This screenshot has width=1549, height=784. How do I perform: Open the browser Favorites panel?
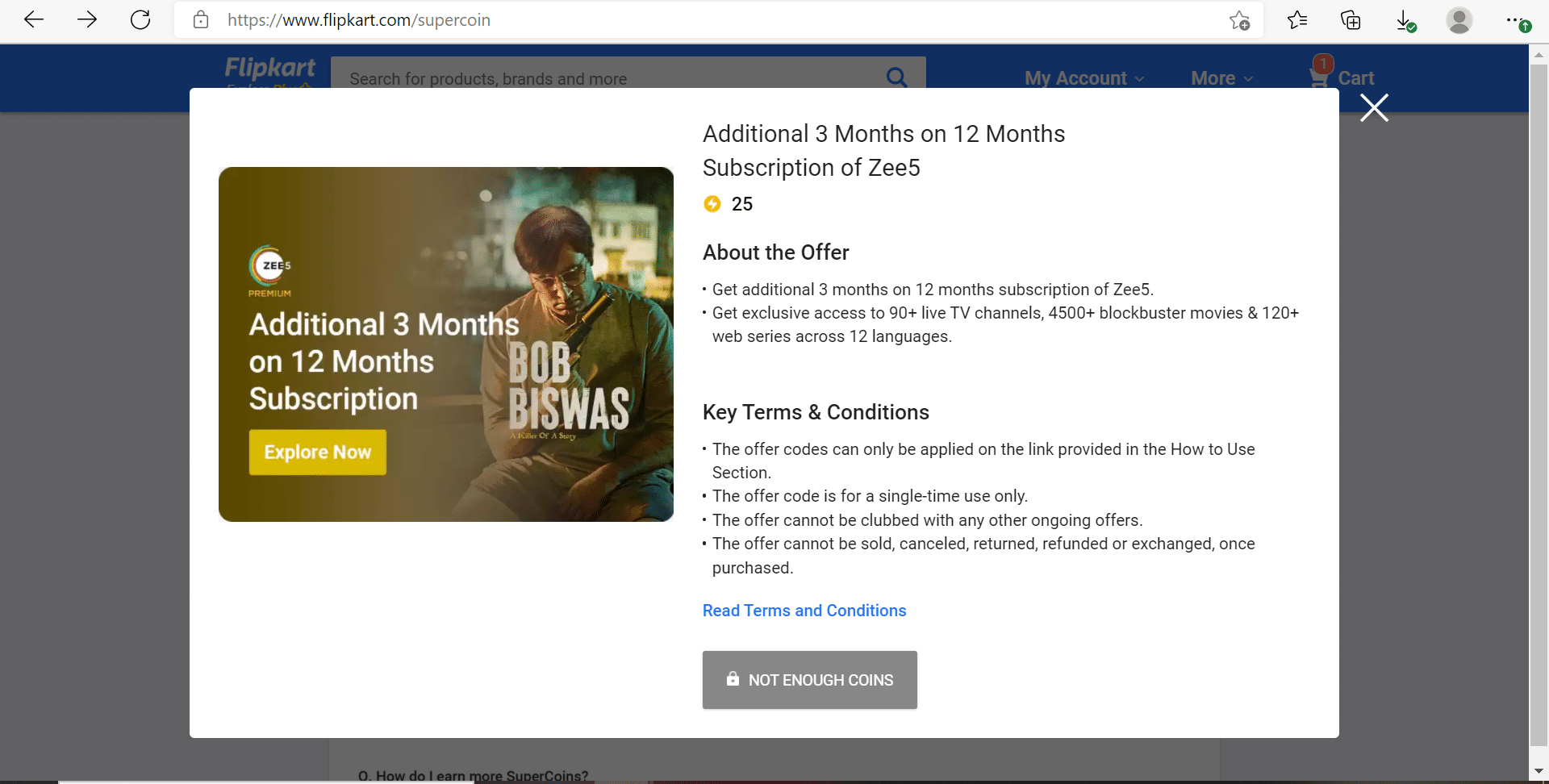coord(1297,20)
